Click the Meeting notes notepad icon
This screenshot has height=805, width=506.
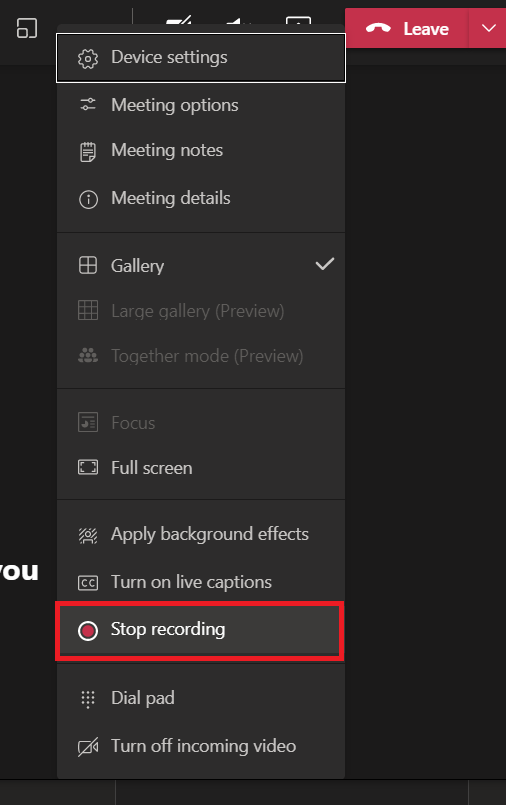pyautogui.click(x=88, y=152)
